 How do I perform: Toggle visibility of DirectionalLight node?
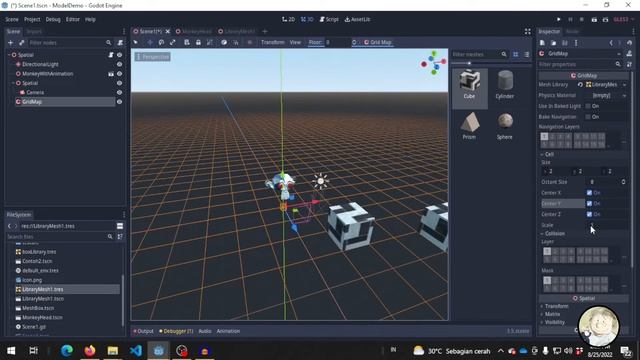pos(120,64)
